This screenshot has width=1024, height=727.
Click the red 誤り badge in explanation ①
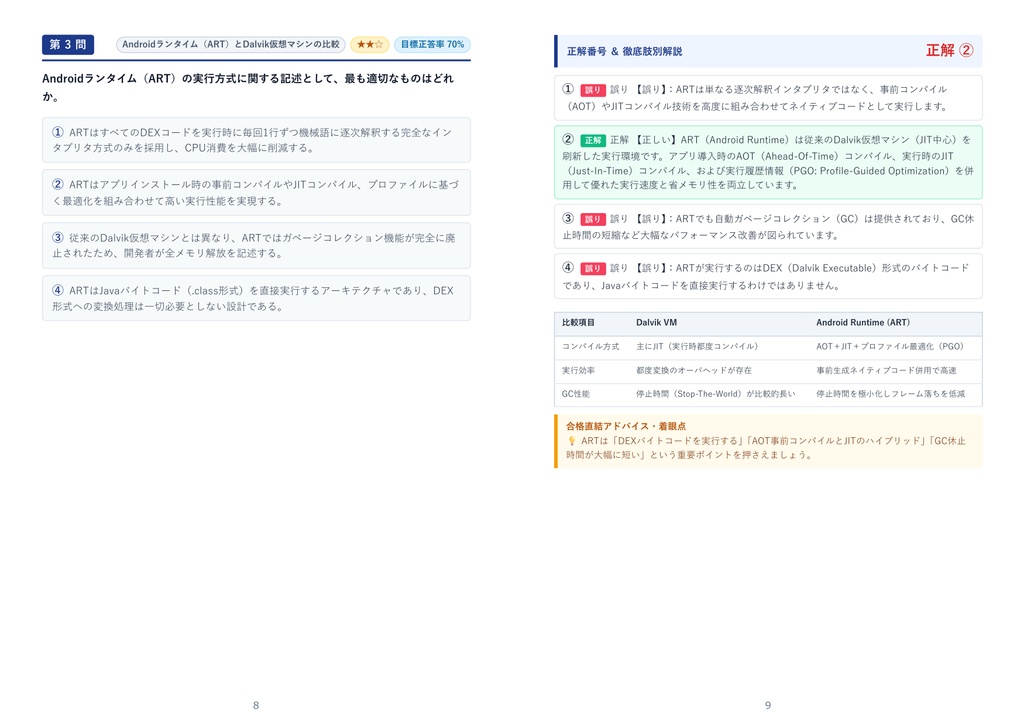point(592,90)
